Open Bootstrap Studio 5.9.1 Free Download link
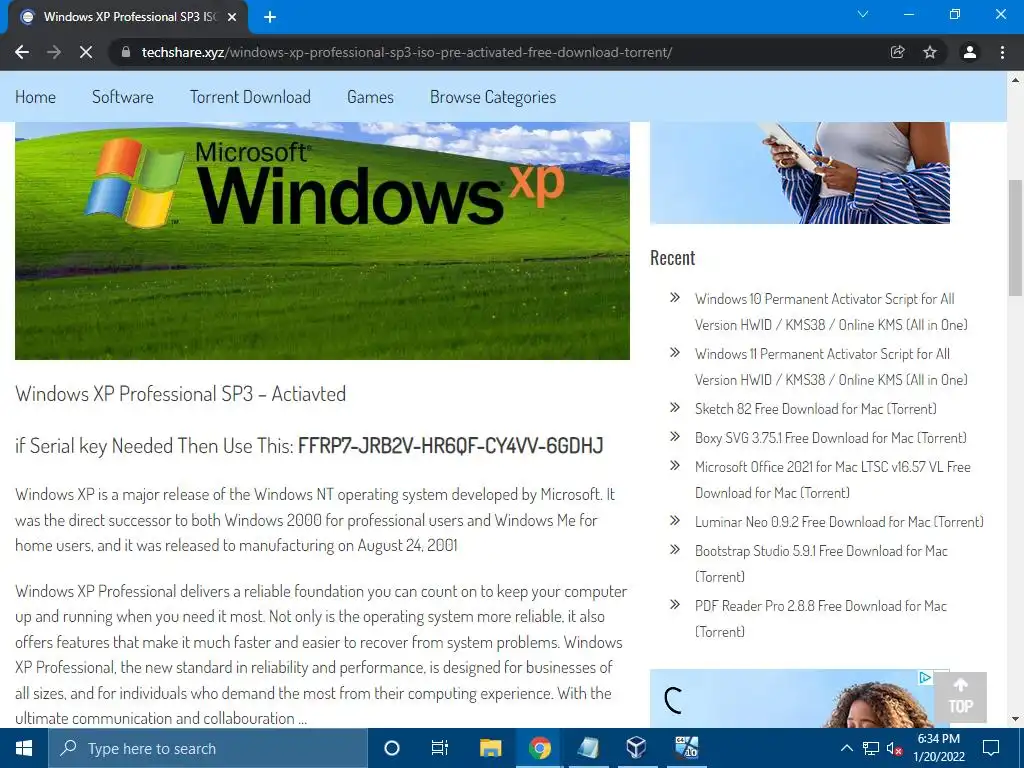This screenshot has width=1024, height=768. pyautogui.click(x=821, y=564)
